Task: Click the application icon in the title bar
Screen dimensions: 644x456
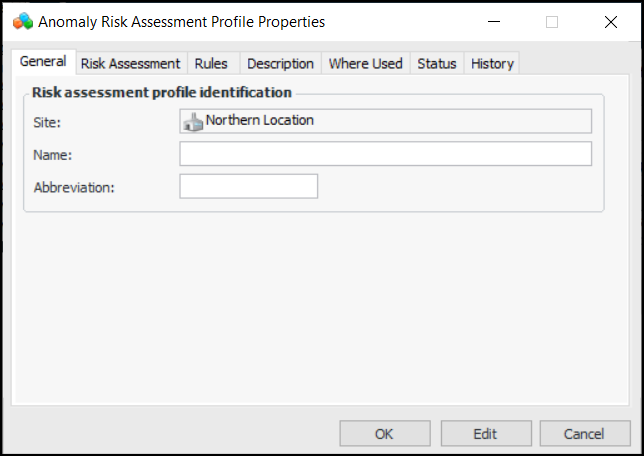Action: tap(22, 21)
